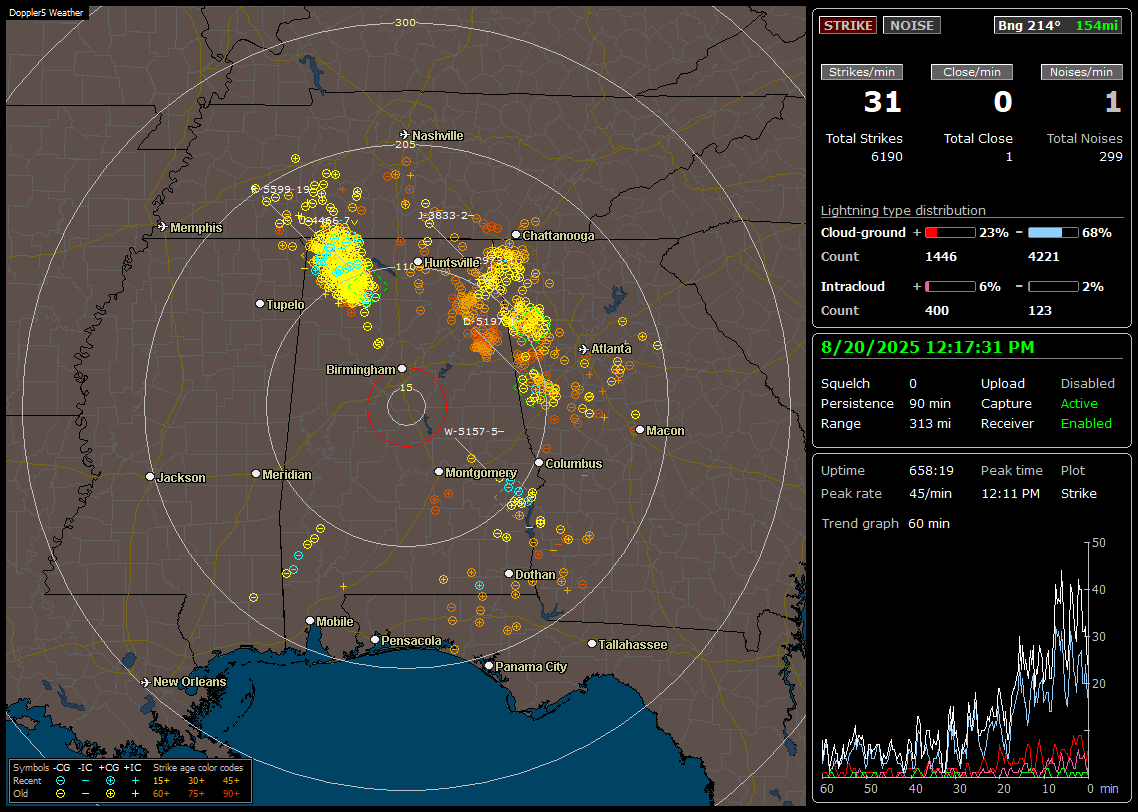Select the Panama City dot
This screenshot has height=812, width=1138.
489,665
